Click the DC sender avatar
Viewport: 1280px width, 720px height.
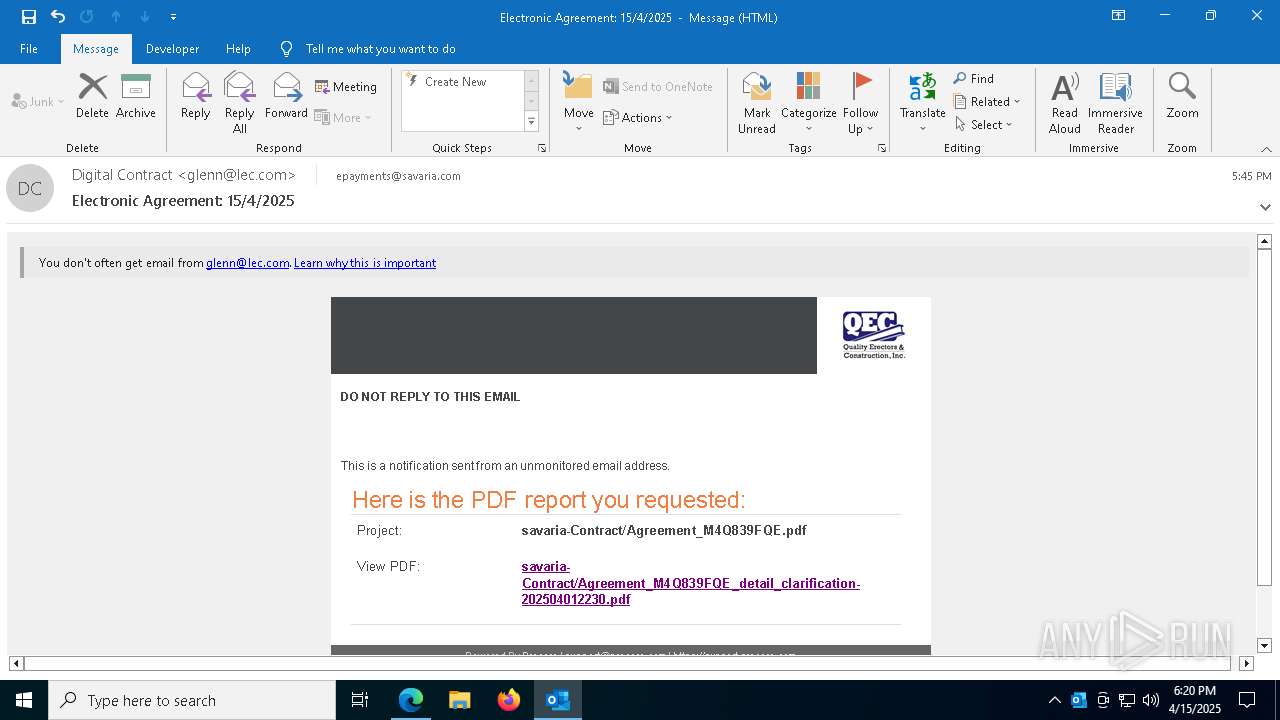pos(30,188)
